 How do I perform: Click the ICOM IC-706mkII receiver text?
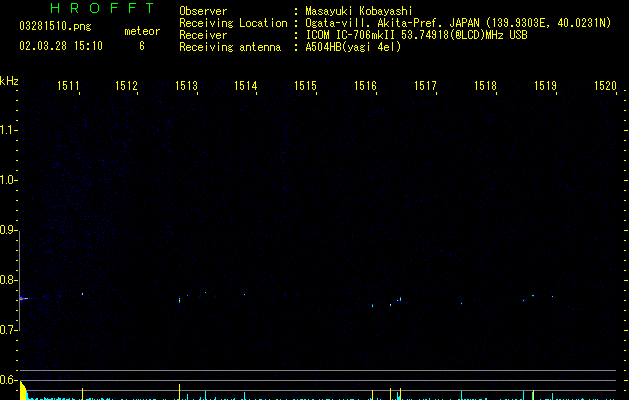(x=416, y=35)
